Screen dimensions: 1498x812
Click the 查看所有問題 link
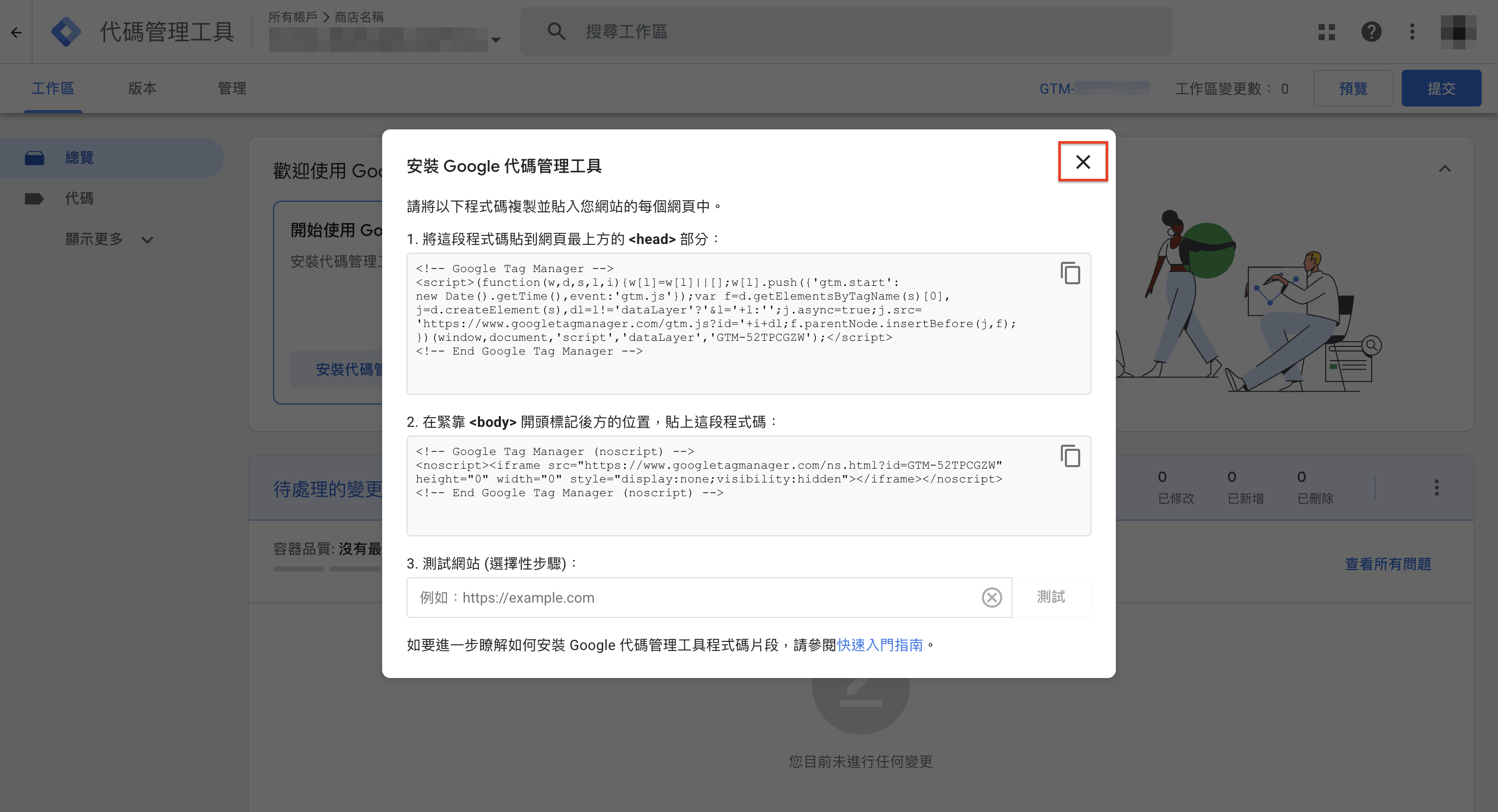click(1387, 564)
